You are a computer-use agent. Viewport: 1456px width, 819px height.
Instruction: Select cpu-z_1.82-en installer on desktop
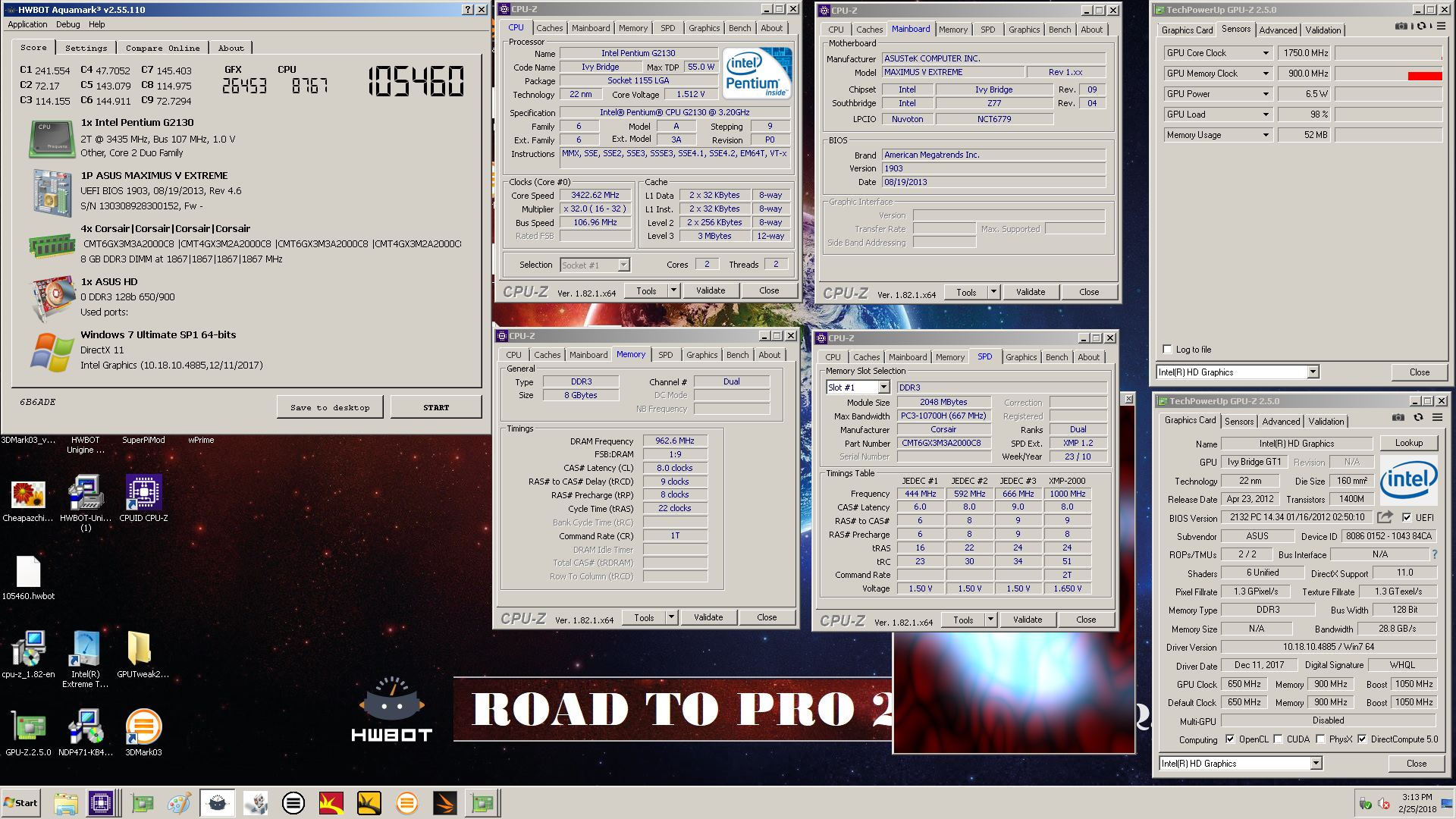(x=28, y=654)
